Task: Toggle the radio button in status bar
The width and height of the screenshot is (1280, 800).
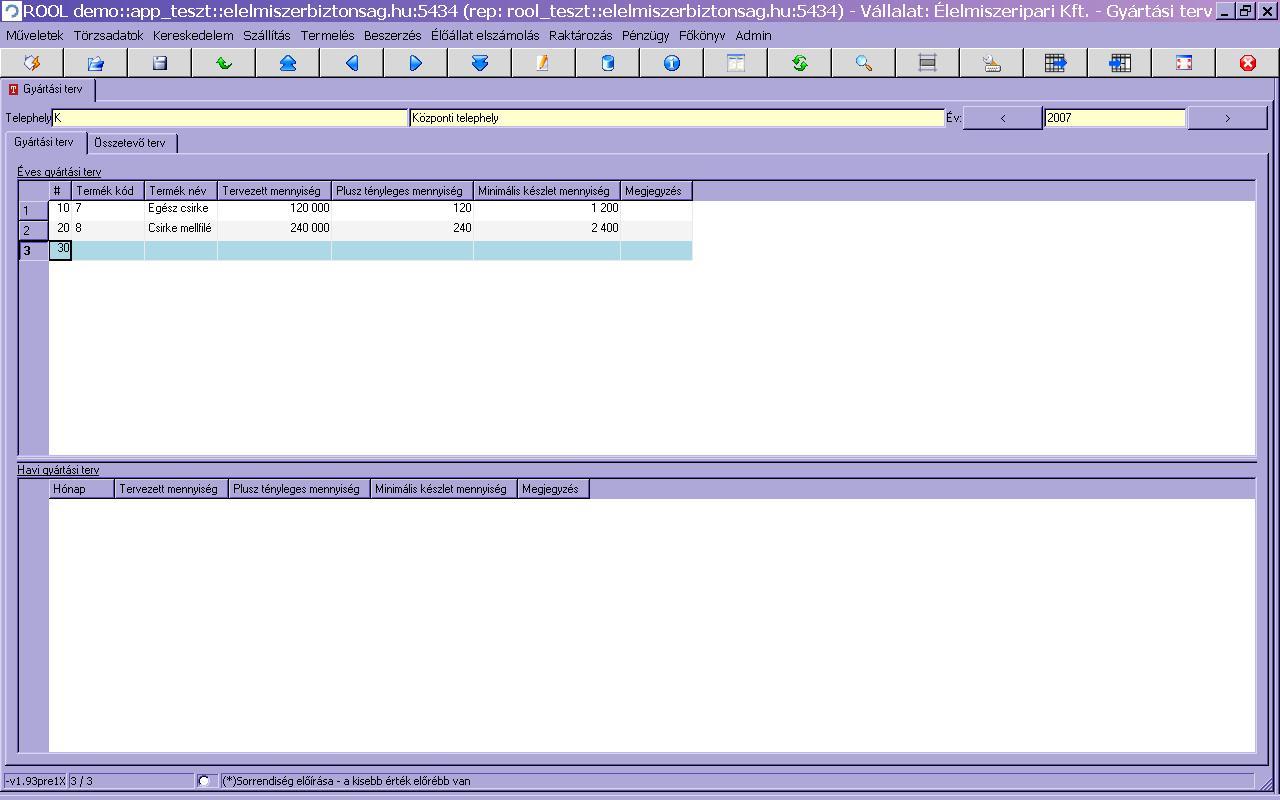Action: [204, 781]
